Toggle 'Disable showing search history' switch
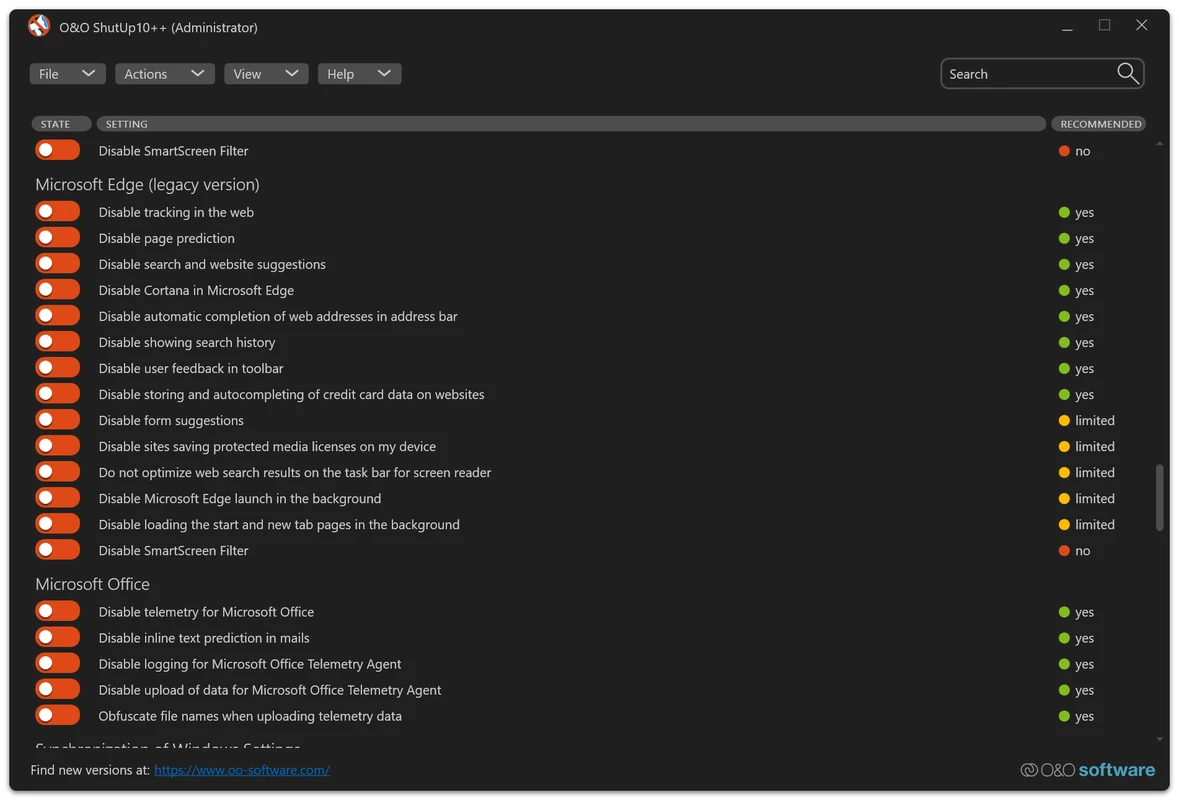The width and height of the screenshot is (1179, 800). click(57, 342)
